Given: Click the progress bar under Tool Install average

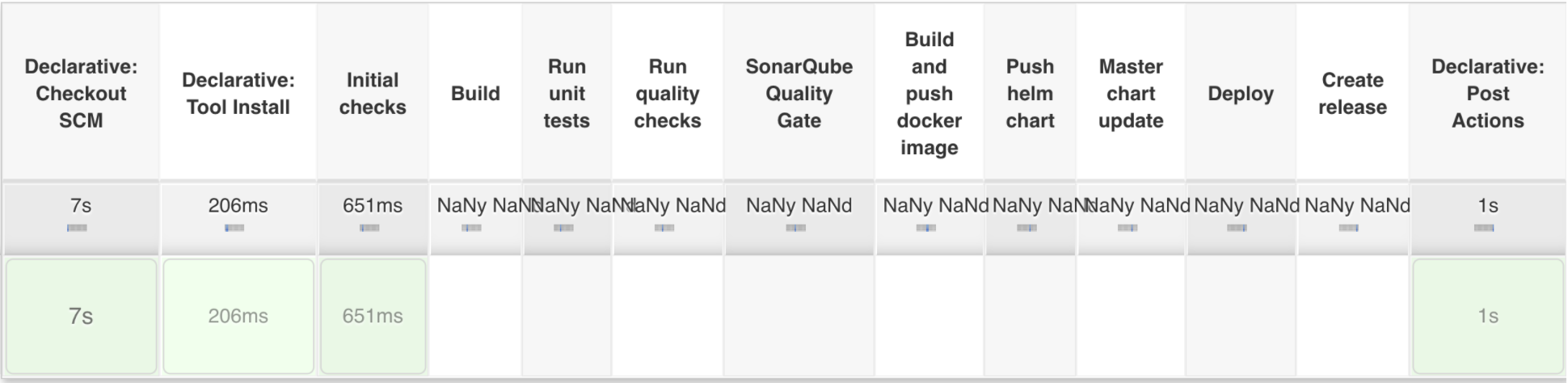Looking at the screenshot, I should [234, 229].
